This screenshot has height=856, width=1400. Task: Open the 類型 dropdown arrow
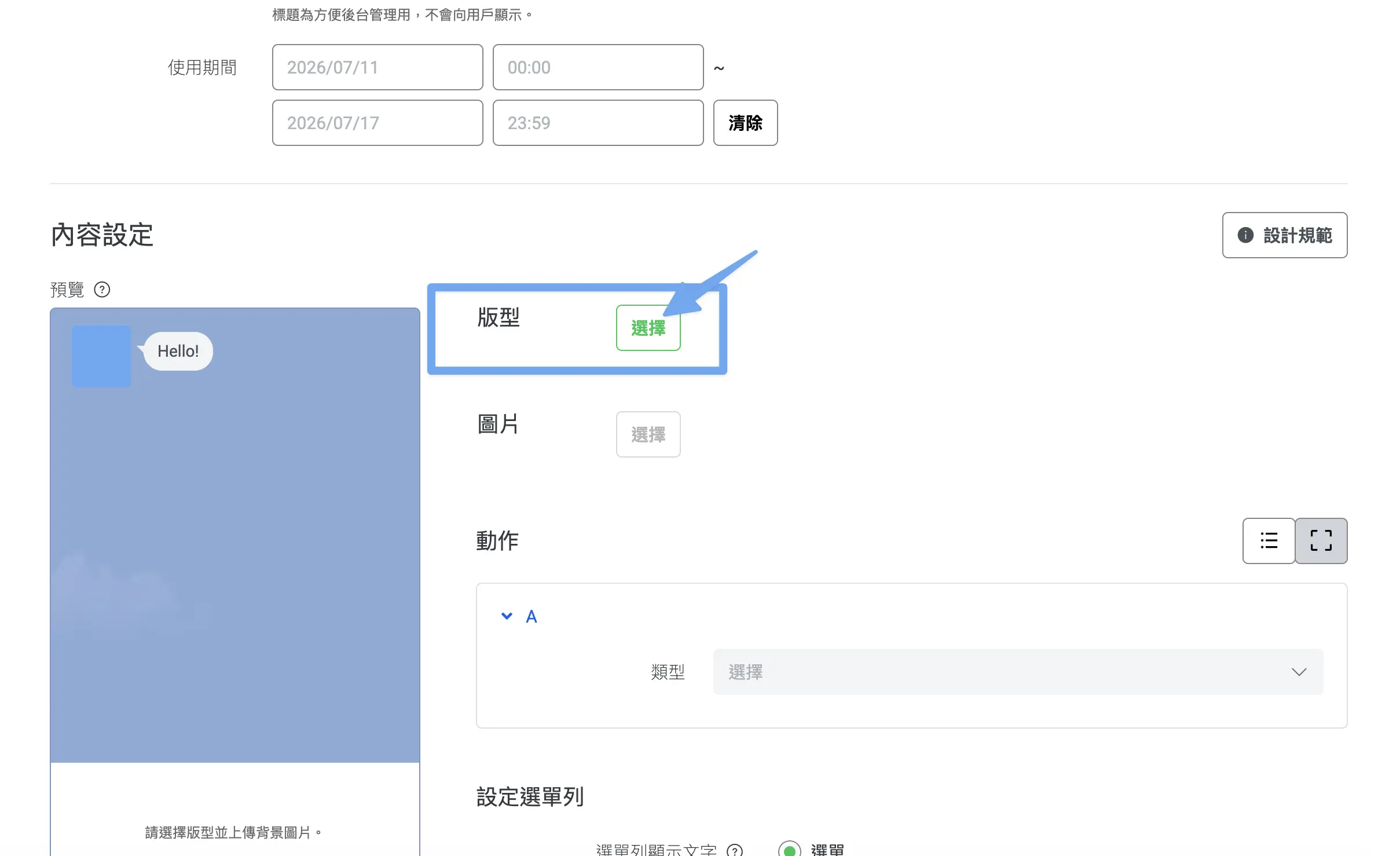[x=1299, y=672]
